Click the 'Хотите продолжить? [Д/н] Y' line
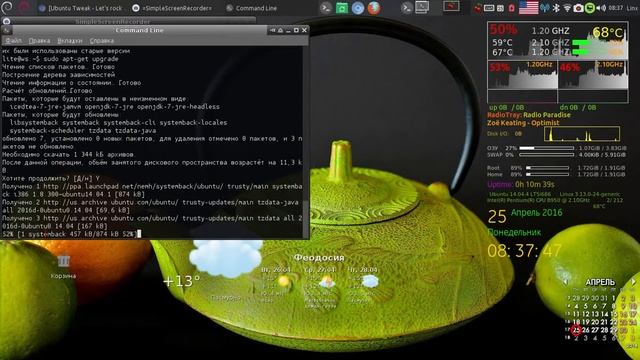This screenshot has height=360, width=640. click(x=51, y=178)
